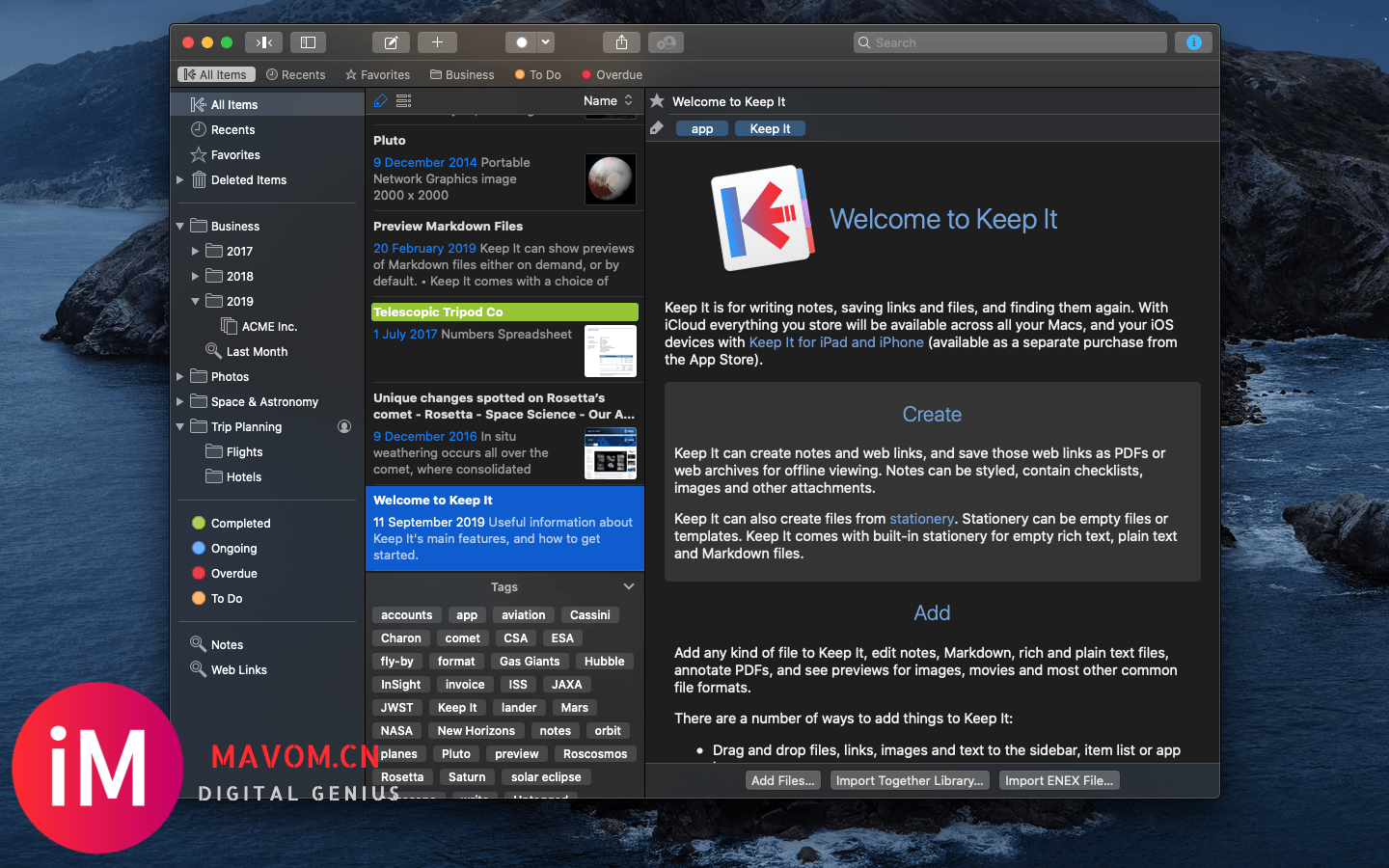Collapse the sidebar with the toolbar toggle
The image size is (1389, 868).
[x=263, y=42]
